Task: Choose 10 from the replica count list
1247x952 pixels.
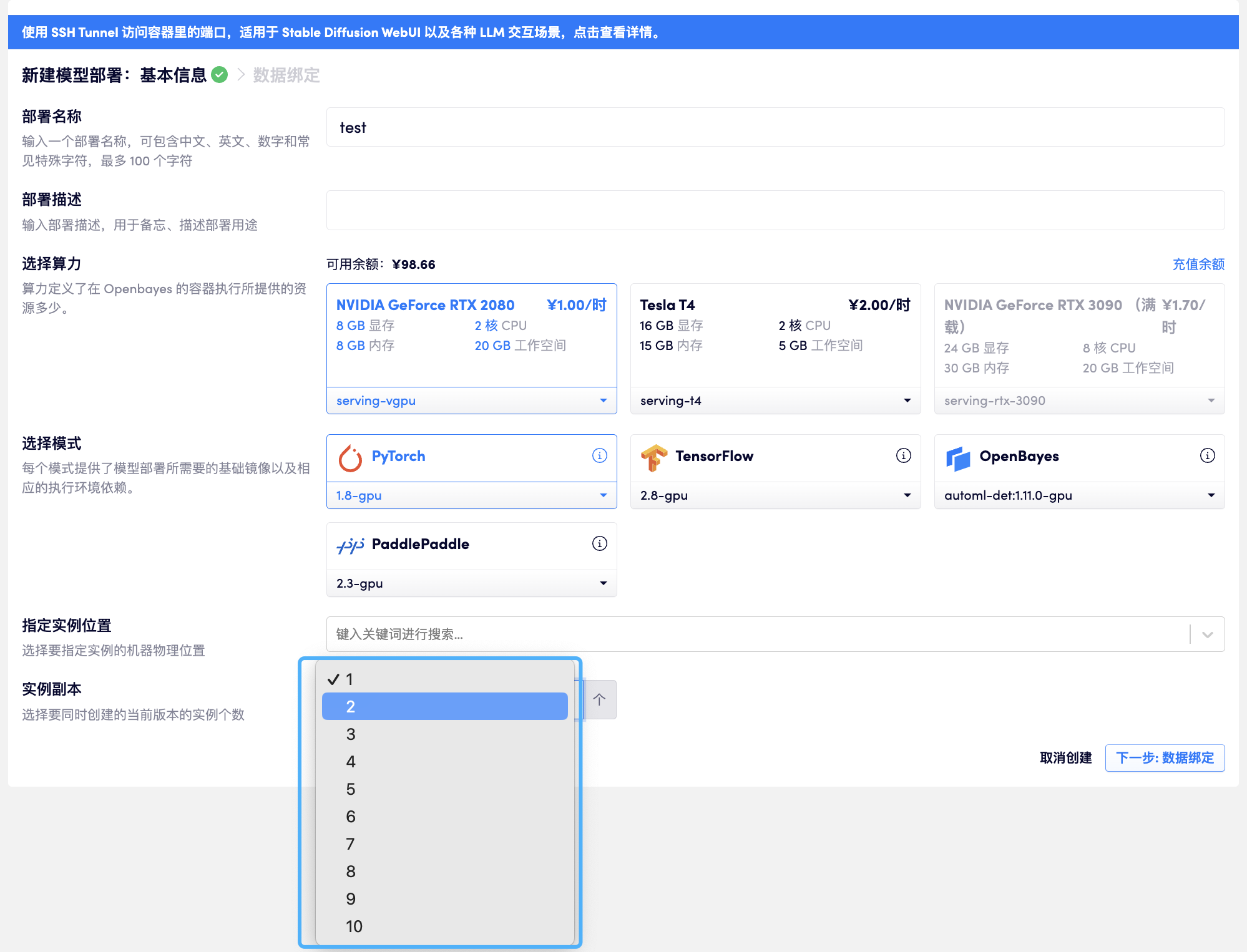Action: (444, 926)
